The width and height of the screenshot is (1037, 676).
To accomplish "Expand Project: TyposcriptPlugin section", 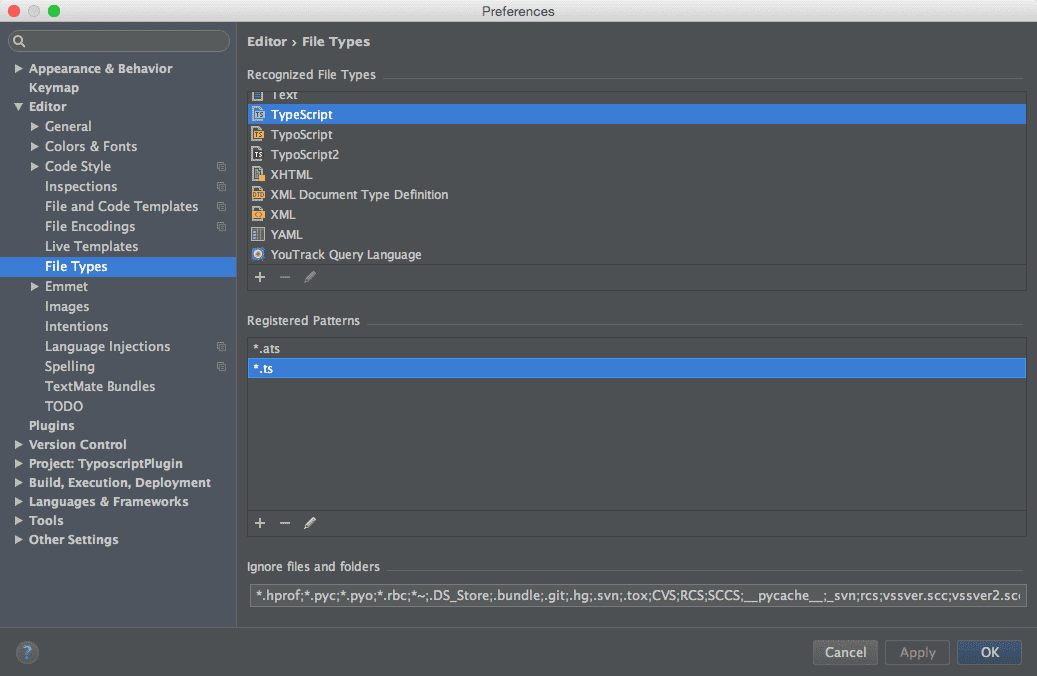I will (x=19, y=464).
